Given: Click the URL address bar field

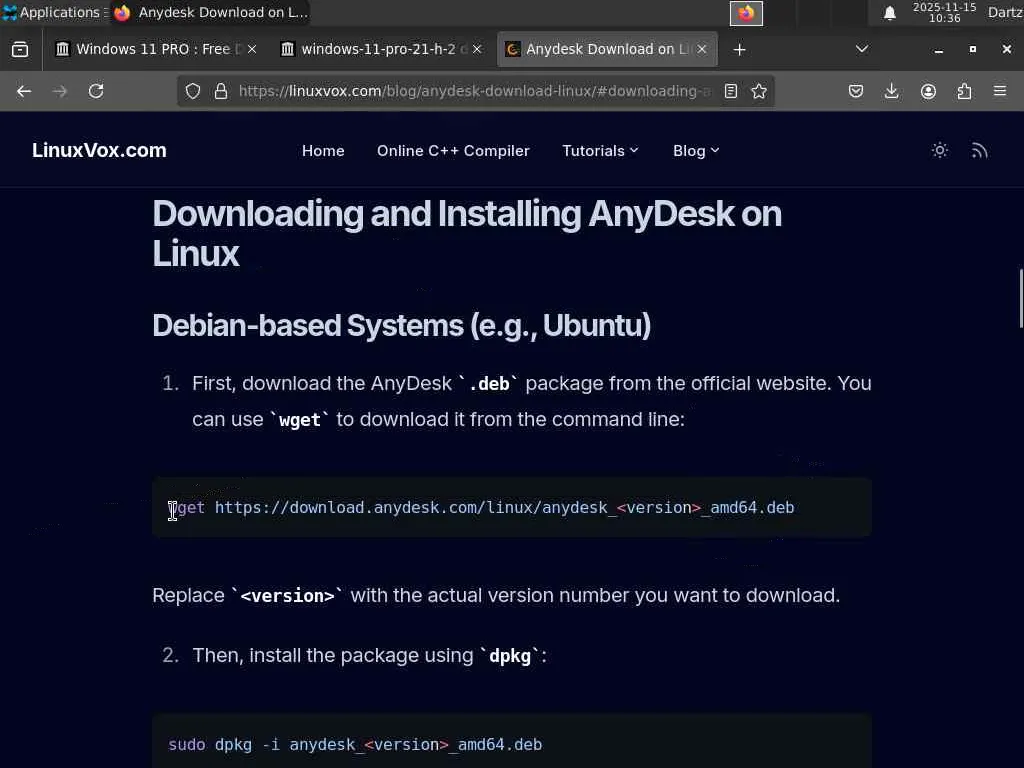Looking at the screenshot, I should pyautogui.click(x=473, y=91).
